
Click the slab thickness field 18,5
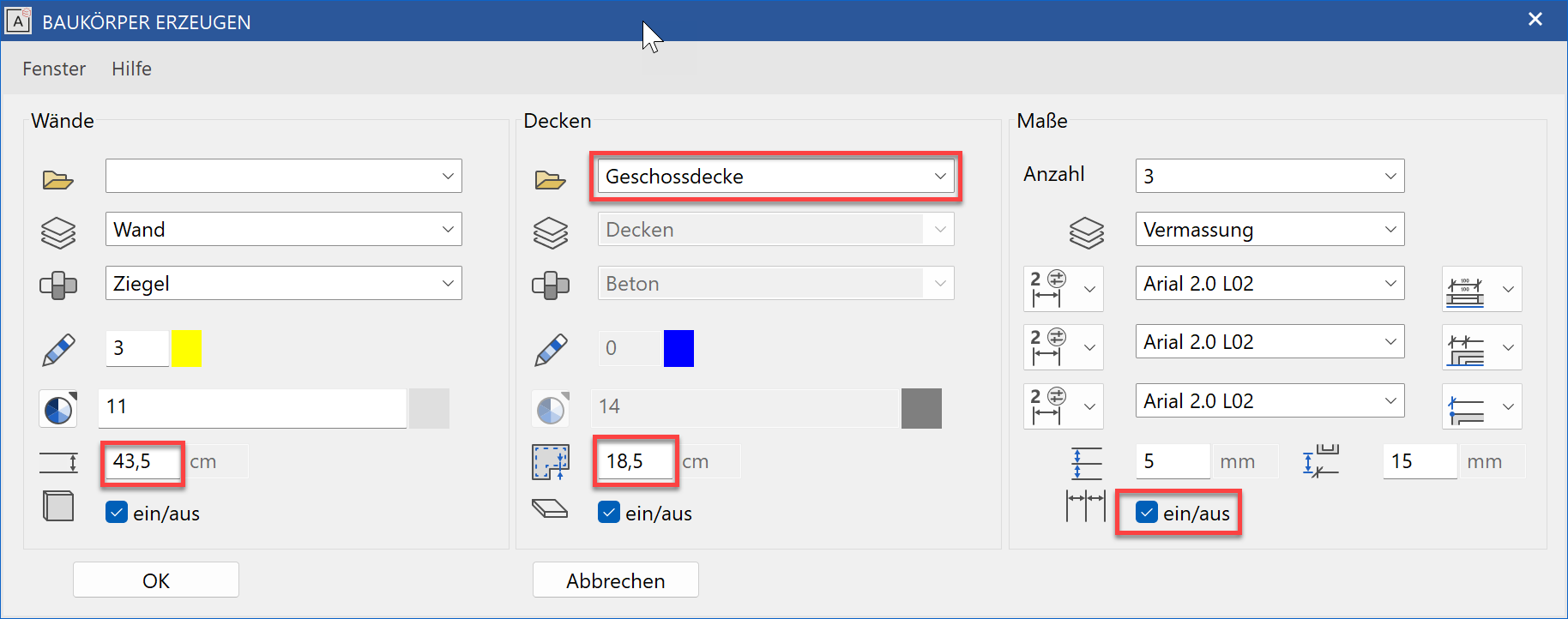tap(636, 461)
